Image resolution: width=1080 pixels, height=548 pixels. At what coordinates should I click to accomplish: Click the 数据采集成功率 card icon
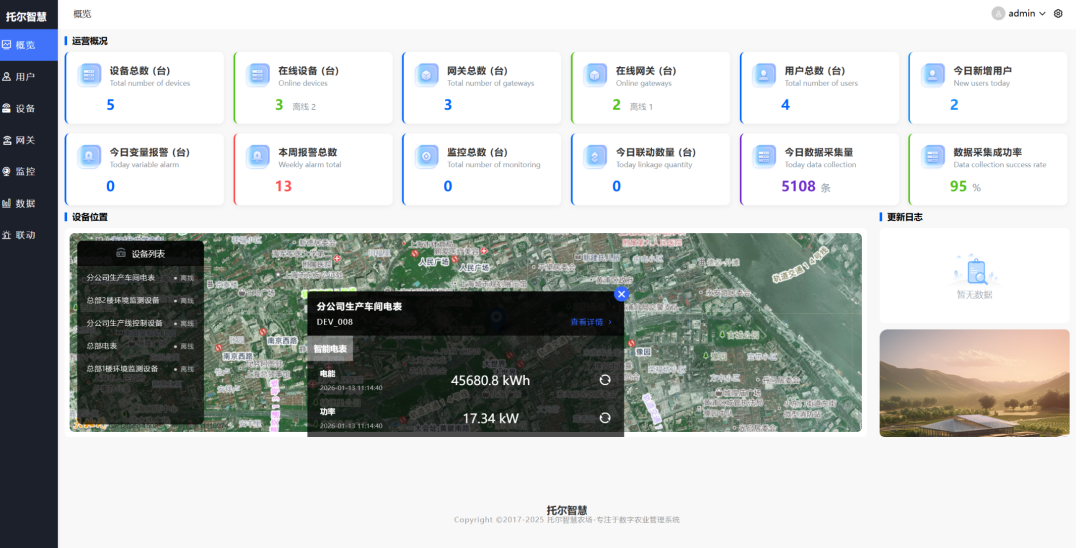[933, 156]
